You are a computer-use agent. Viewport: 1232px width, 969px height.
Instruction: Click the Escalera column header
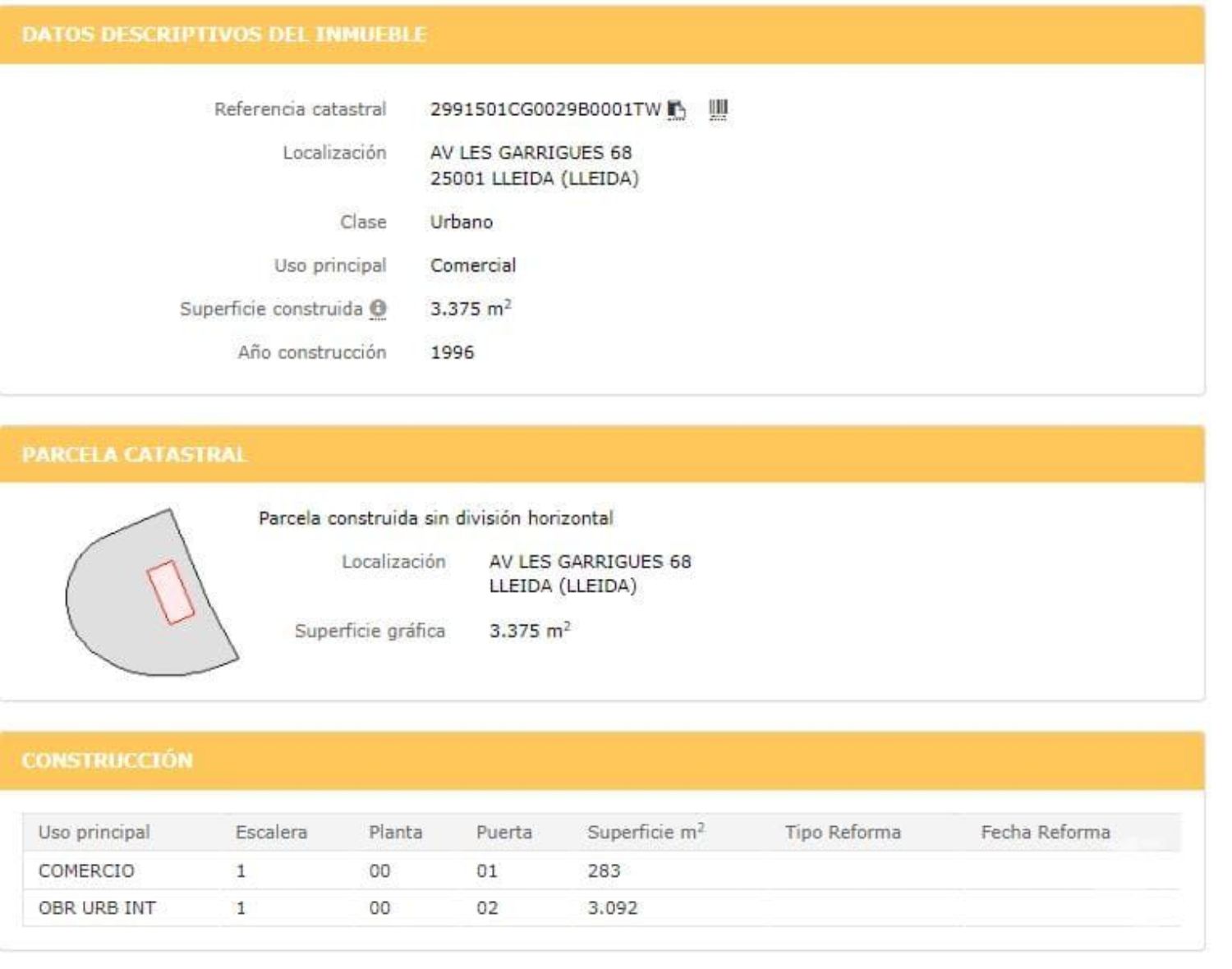271,832
